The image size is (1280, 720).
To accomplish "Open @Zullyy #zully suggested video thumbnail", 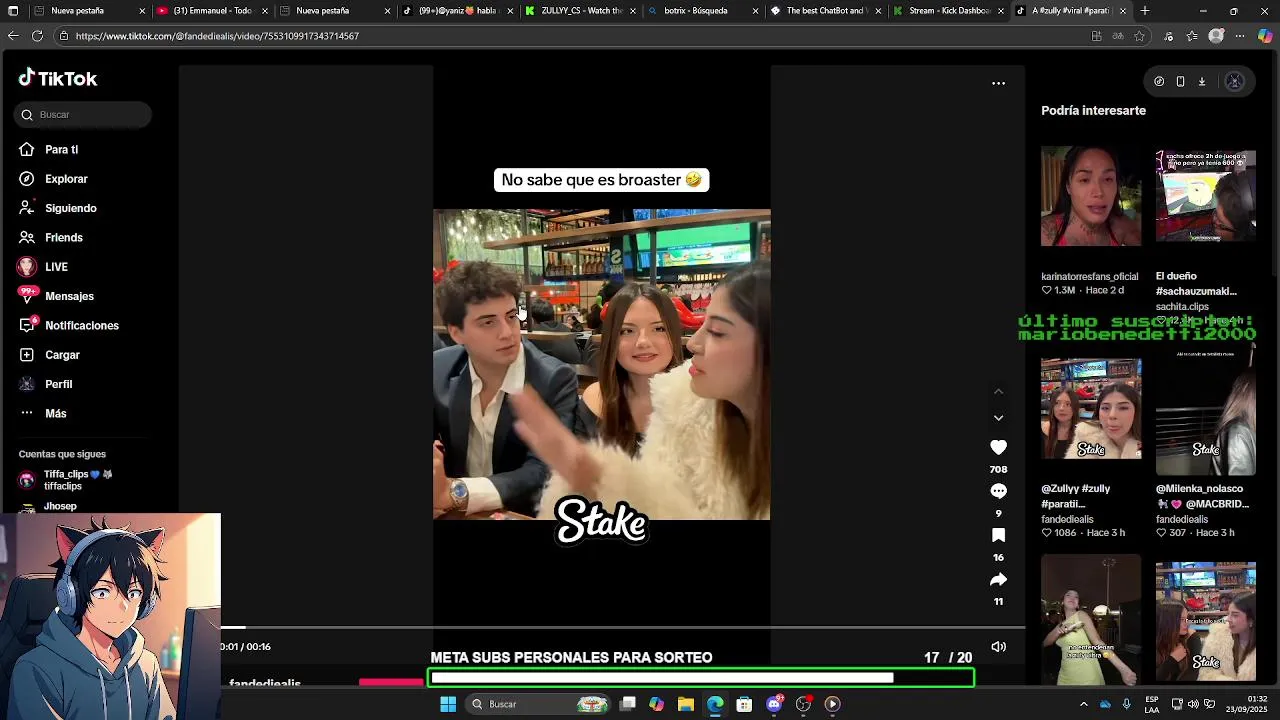I will tap(1091, 410).
